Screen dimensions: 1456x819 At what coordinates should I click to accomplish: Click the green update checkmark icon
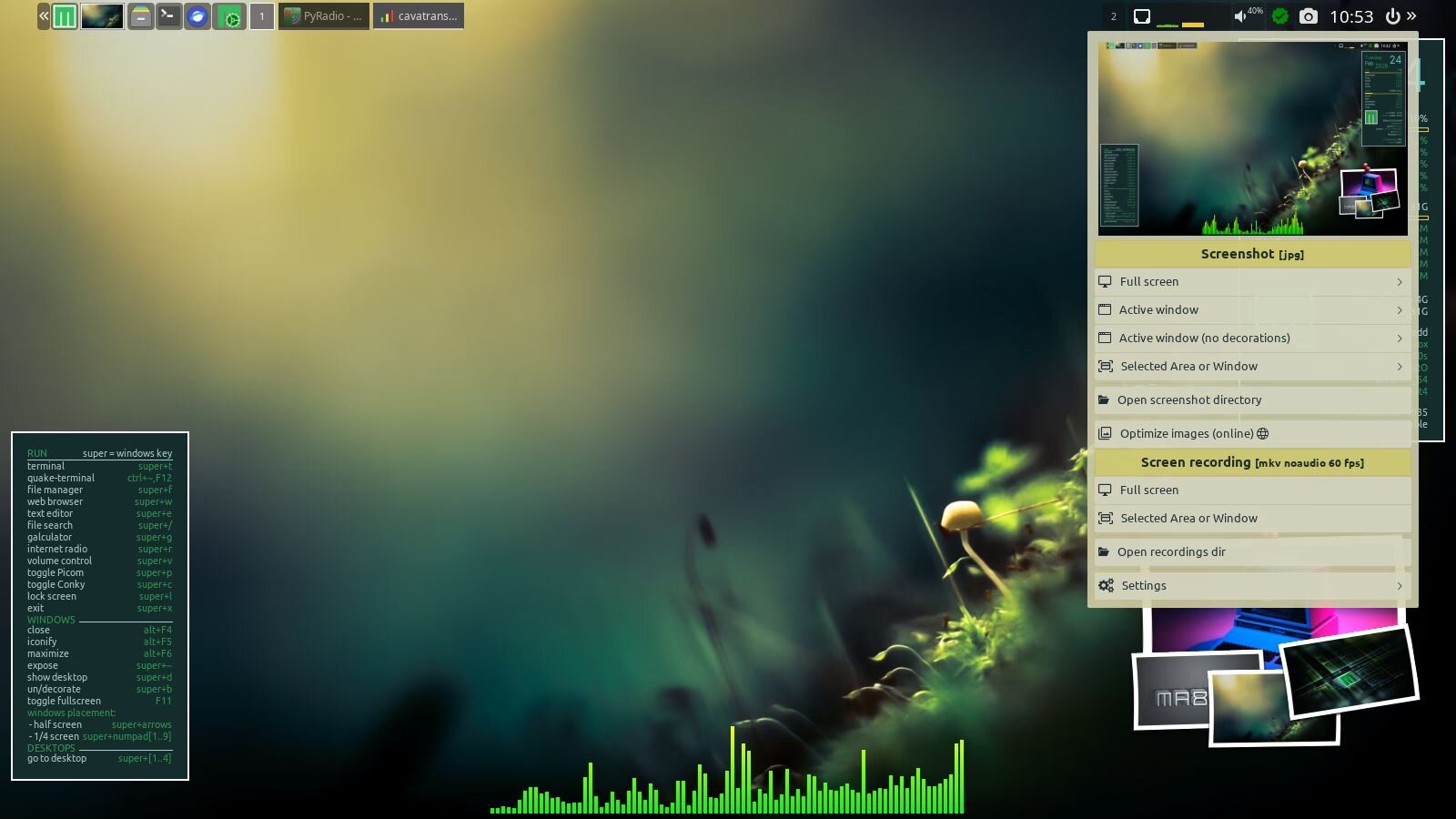pyautogui.click(x=1279, y=16)
